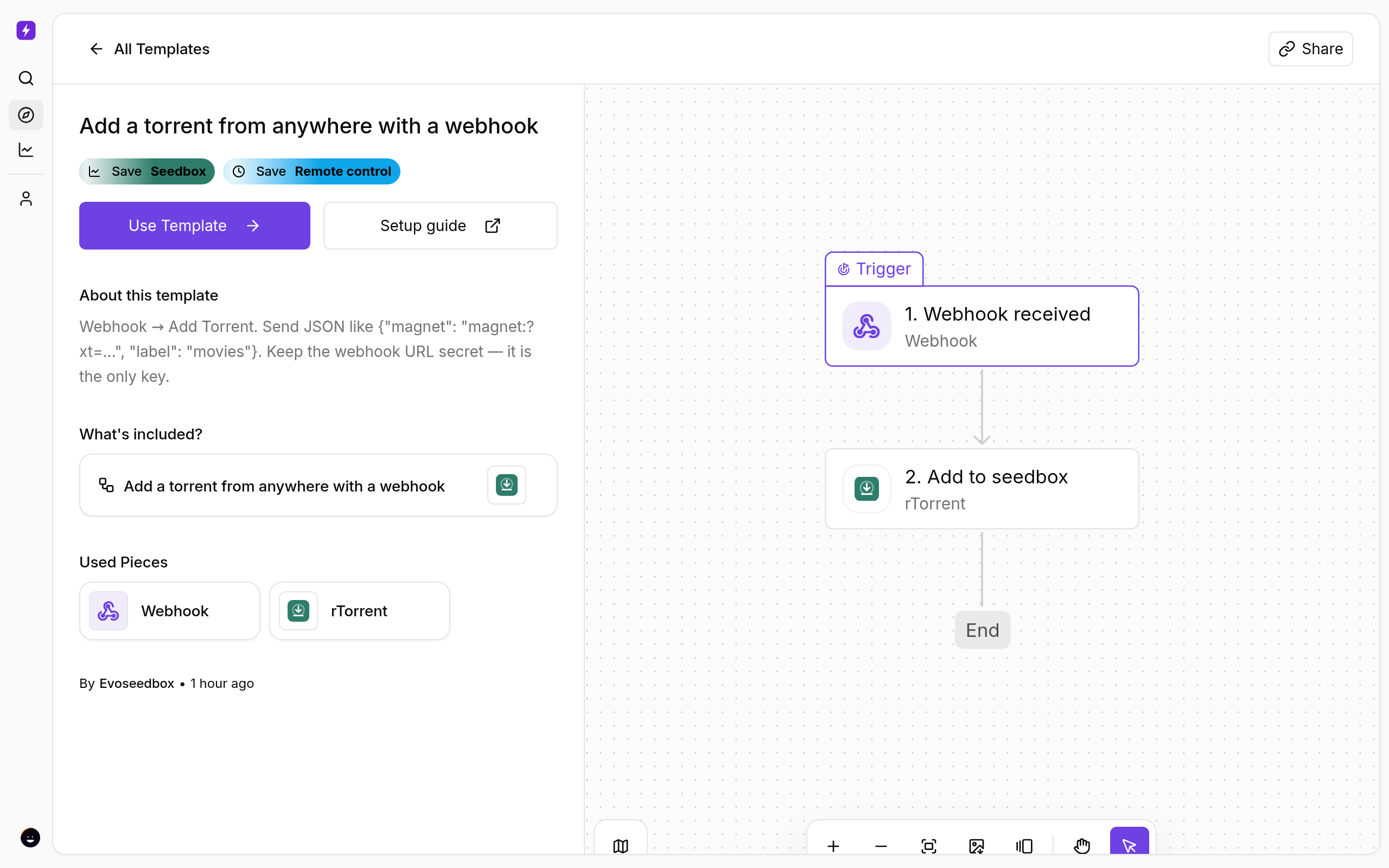Viewport: 1389px width, 868px height.
Task: Select the included flow row
Action: click(318, 485)
